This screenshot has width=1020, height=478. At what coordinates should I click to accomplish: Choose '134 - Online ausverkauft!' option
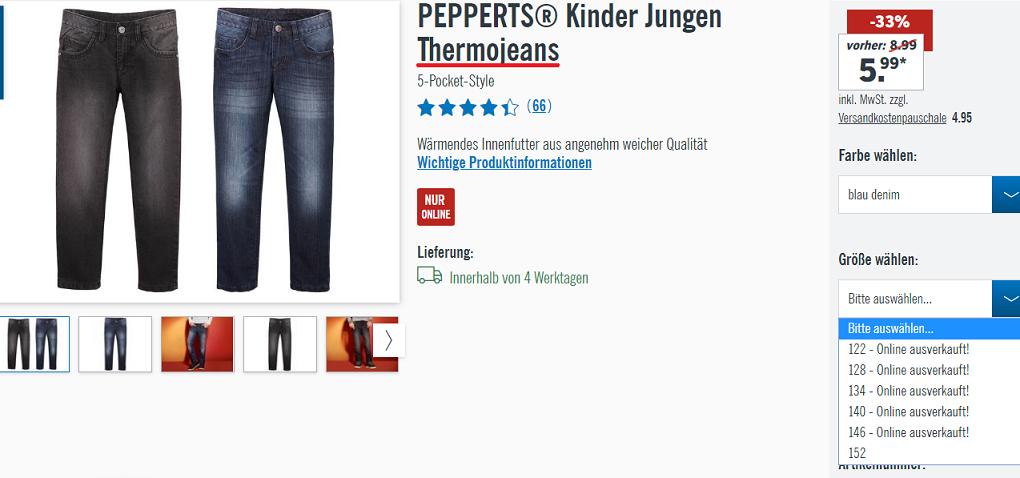(x=929, y=391)
